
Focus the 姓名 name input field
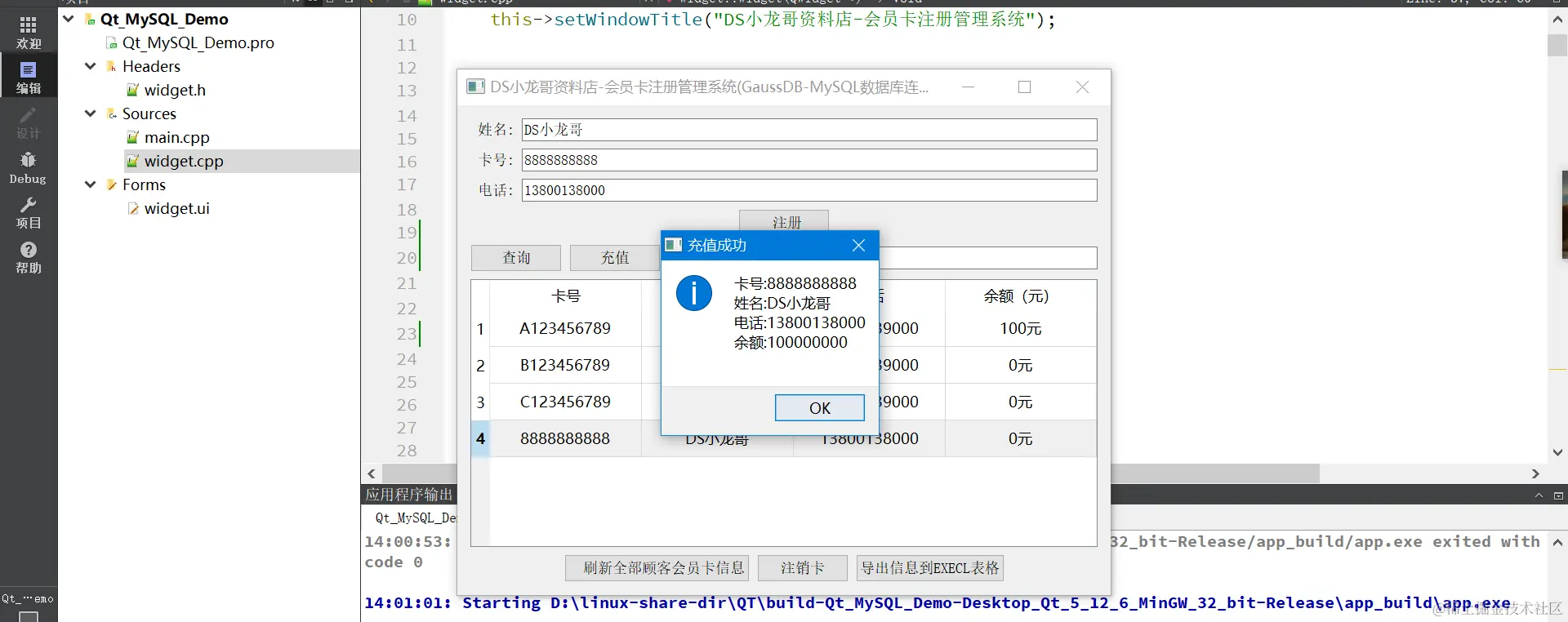pos(809,130)
